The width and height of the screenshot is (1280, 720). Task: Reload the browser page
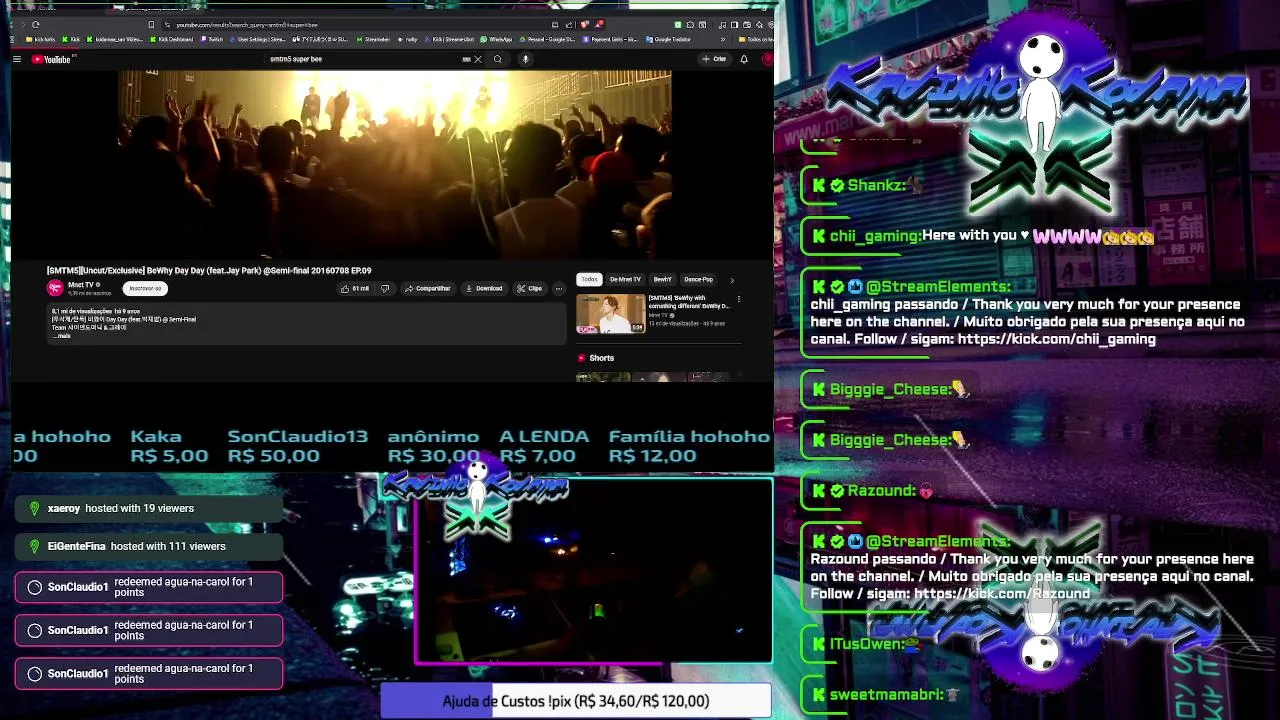tap(36, 24)
